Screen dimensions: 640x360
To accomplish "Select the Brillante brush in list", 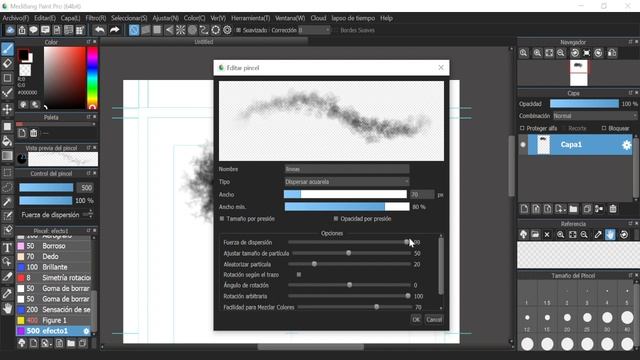I will [53, 267].
